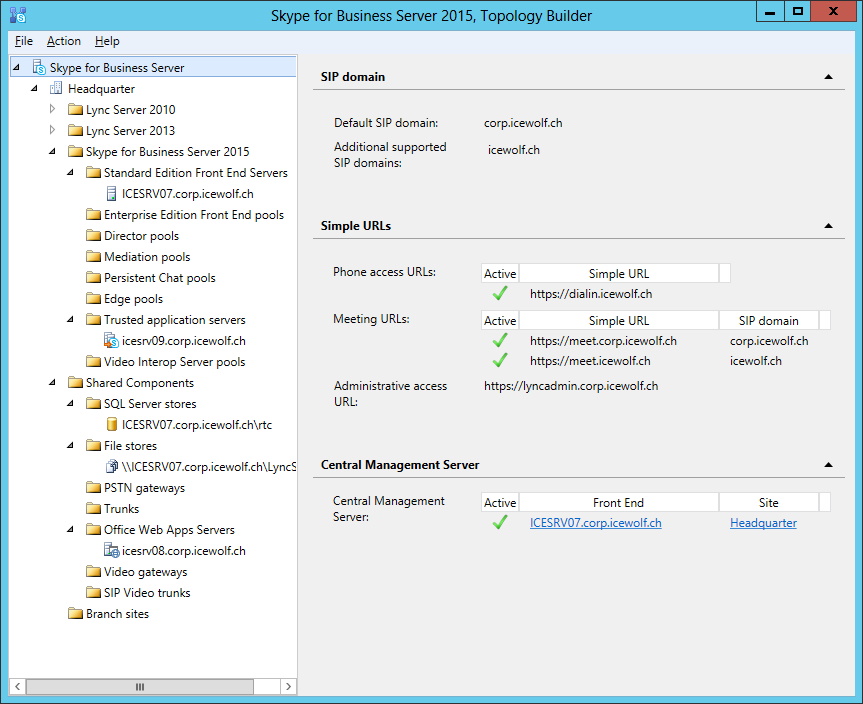Click the Standard Edition Front End Servers folder icon
Screen dimensions: 863x704
(94, 173)
